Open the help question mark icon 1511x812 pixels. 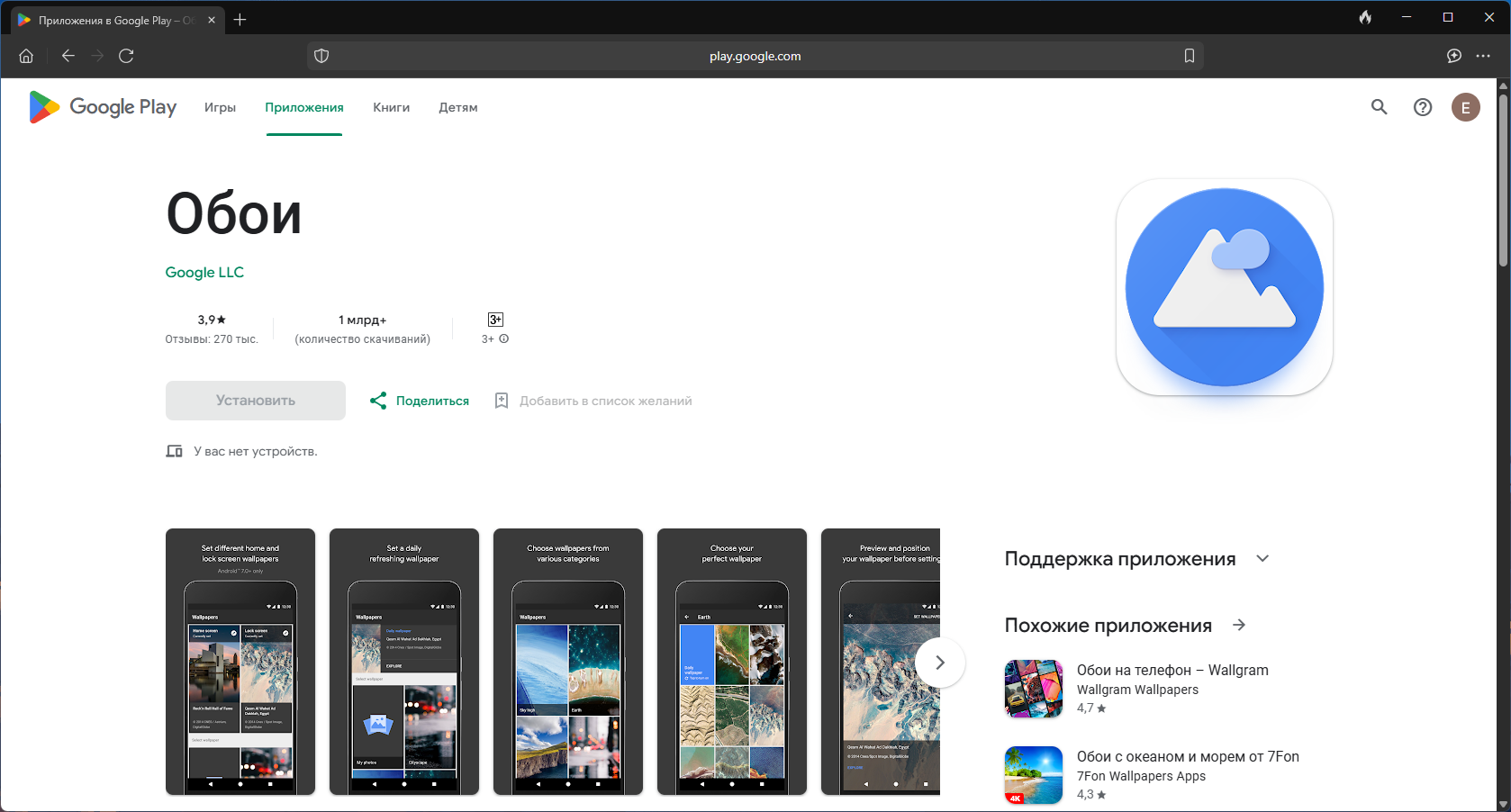[1423, 107]
